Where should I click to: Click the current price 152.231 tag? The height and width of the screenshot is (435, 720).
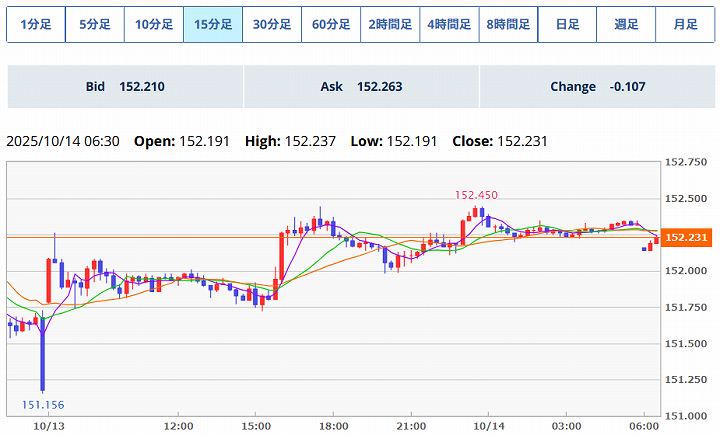(x=687, y=237)
